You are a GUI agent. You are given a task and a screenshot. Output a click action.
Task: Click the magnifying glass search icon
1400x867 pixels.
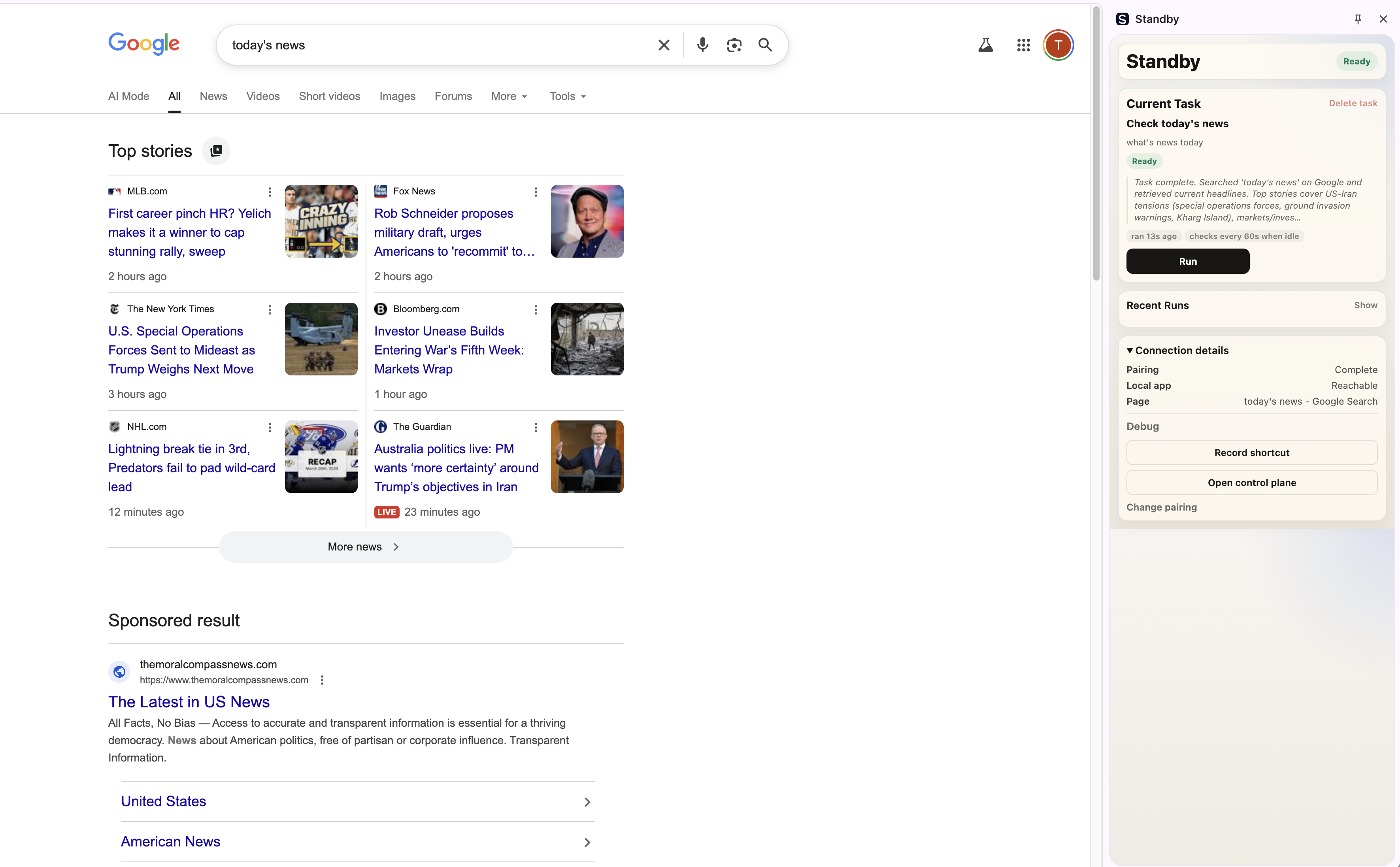765,45
